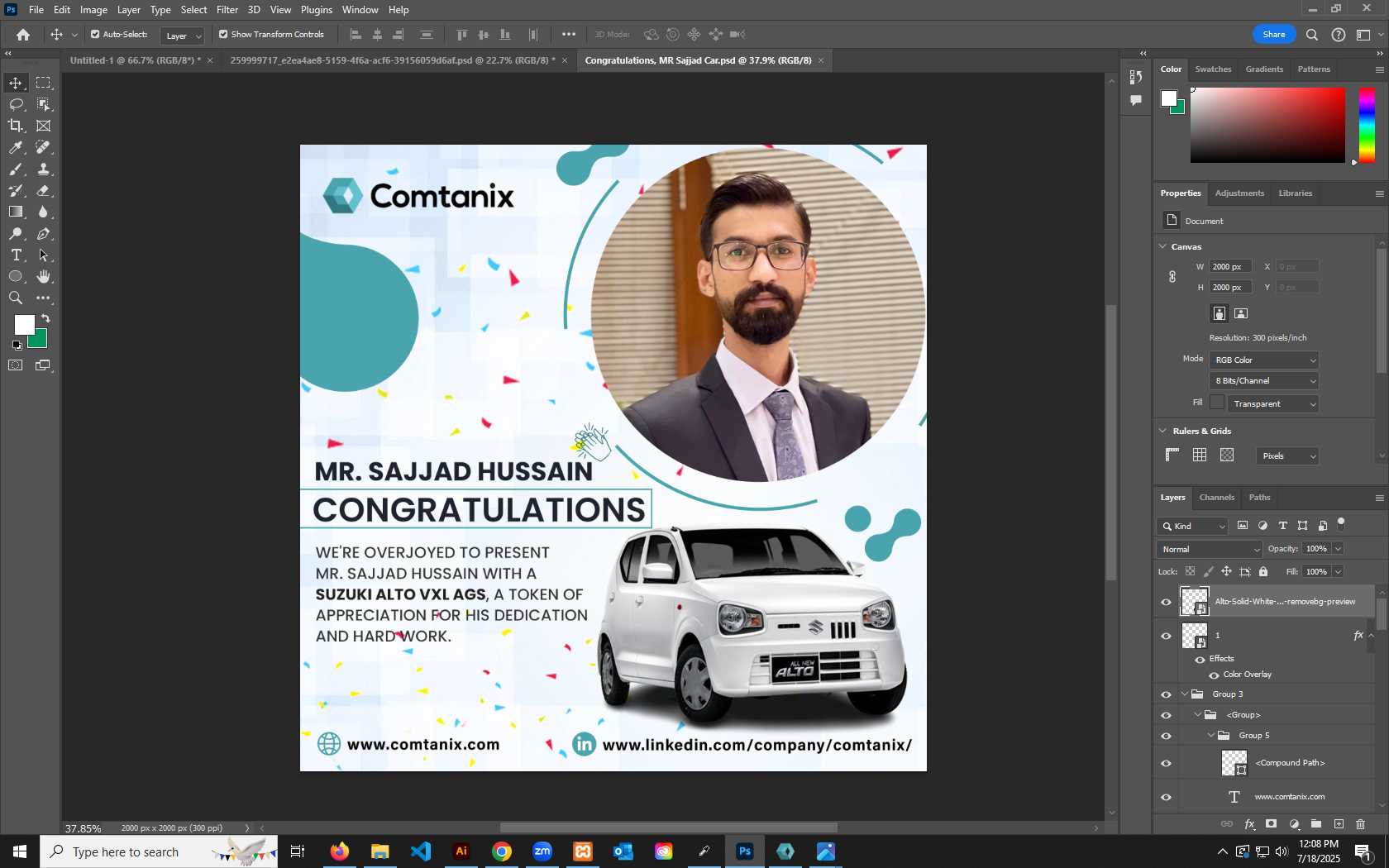Screen dimensions: 1389x868
Task: Select the Frame tool
Action: coord(43,126)
